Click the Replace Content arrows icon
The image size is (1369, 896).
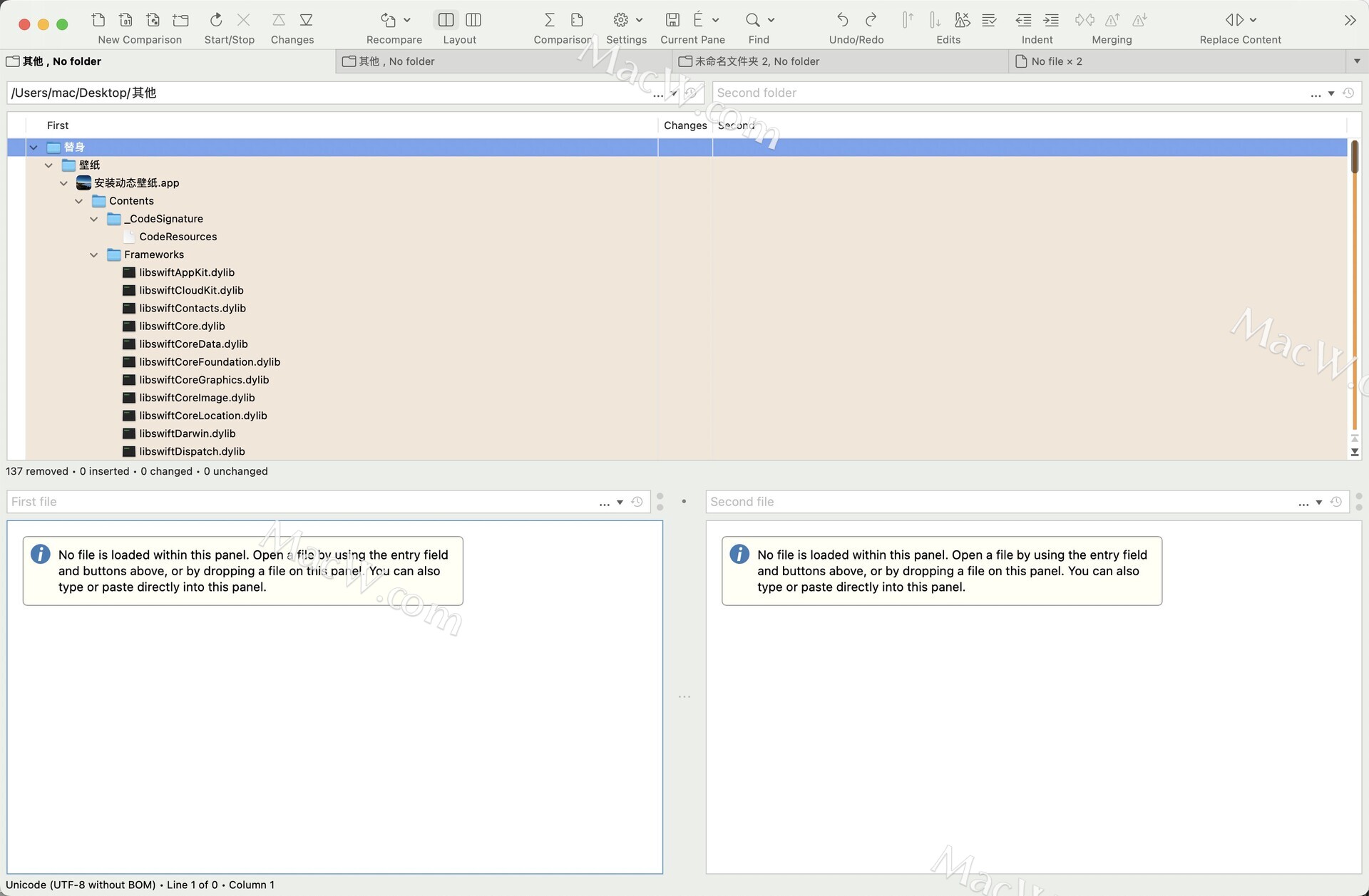[1234, 20]
